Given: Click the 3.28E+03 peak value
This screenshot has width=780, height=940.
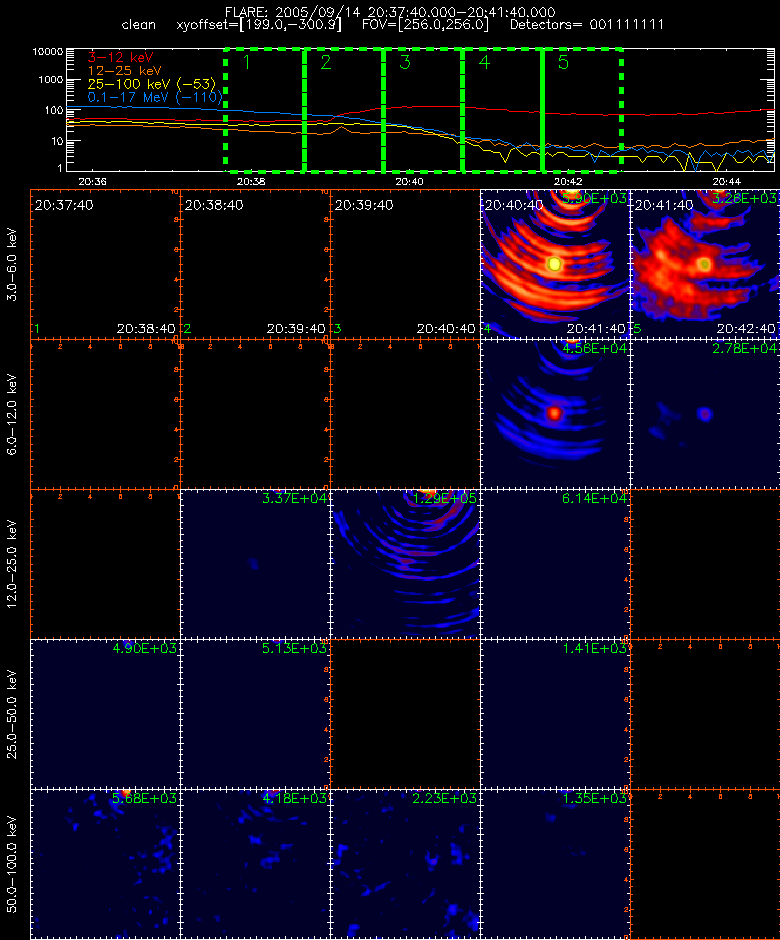Looking at the screenshot, I should (x=745, y=198).
